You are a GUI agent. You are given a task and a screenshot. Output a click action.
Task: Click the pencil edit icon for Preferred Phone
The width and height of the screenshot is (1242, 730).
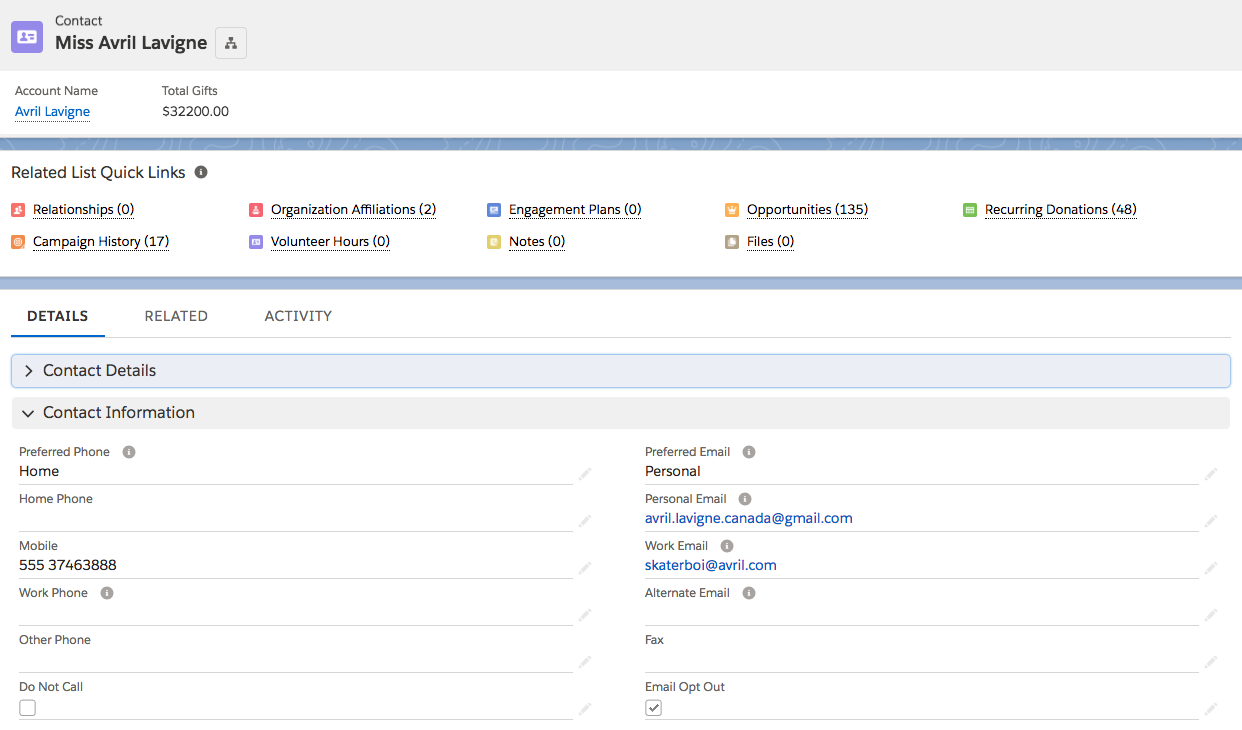pos(585,473)
